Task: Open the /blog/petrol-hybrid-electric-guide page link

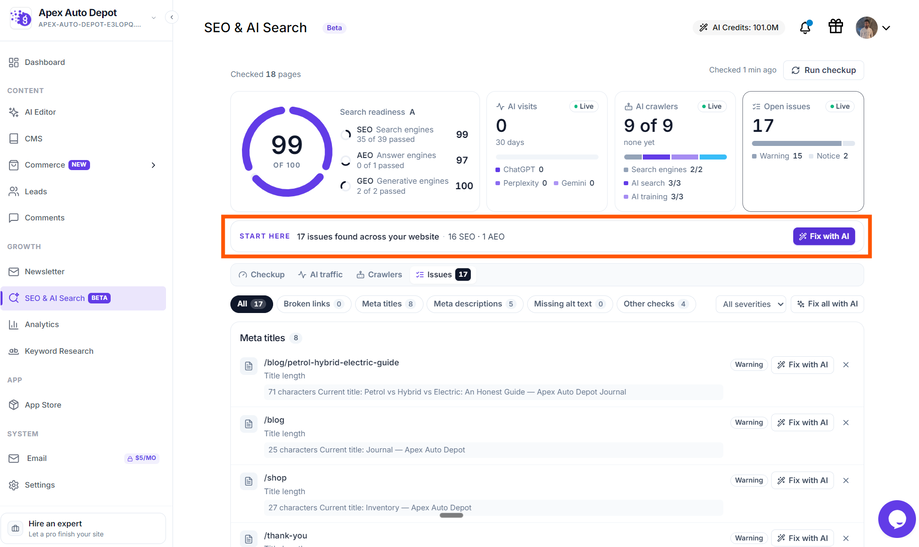Action: pyautogui.click(x=331, y=362)
